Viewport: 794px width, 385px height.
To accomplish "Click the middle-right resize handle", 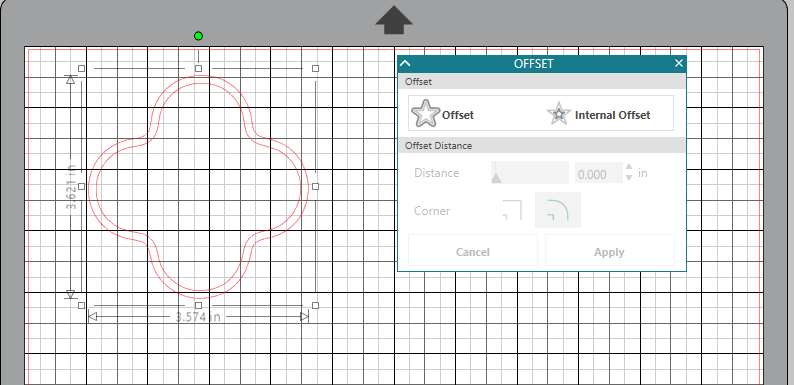I will pyautogui.click(x=315, y=186).
